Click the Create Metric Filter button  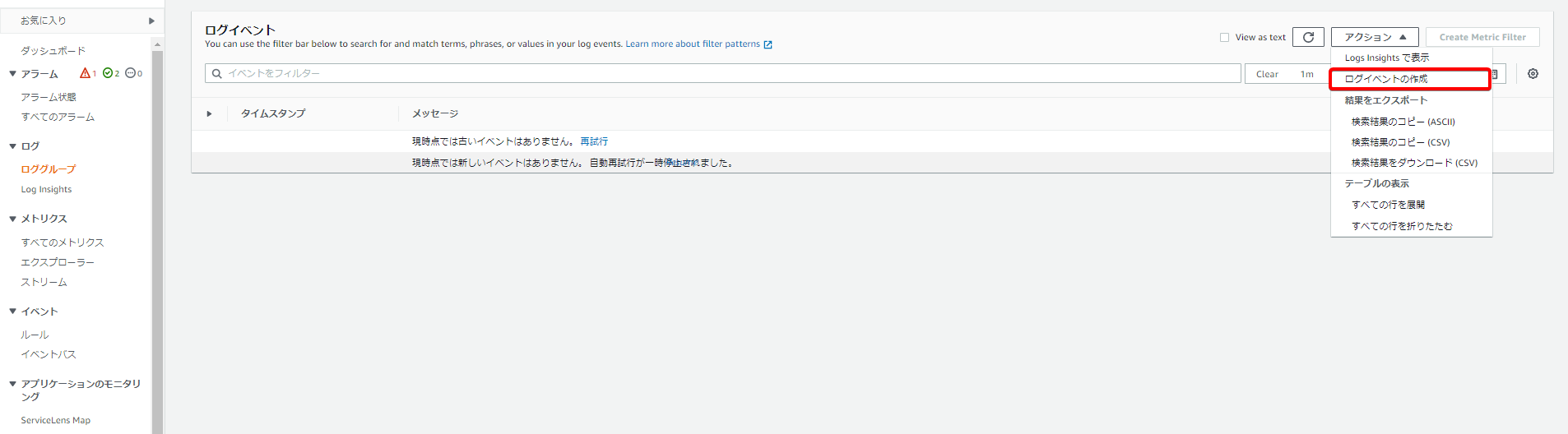tap(1482, 37)
